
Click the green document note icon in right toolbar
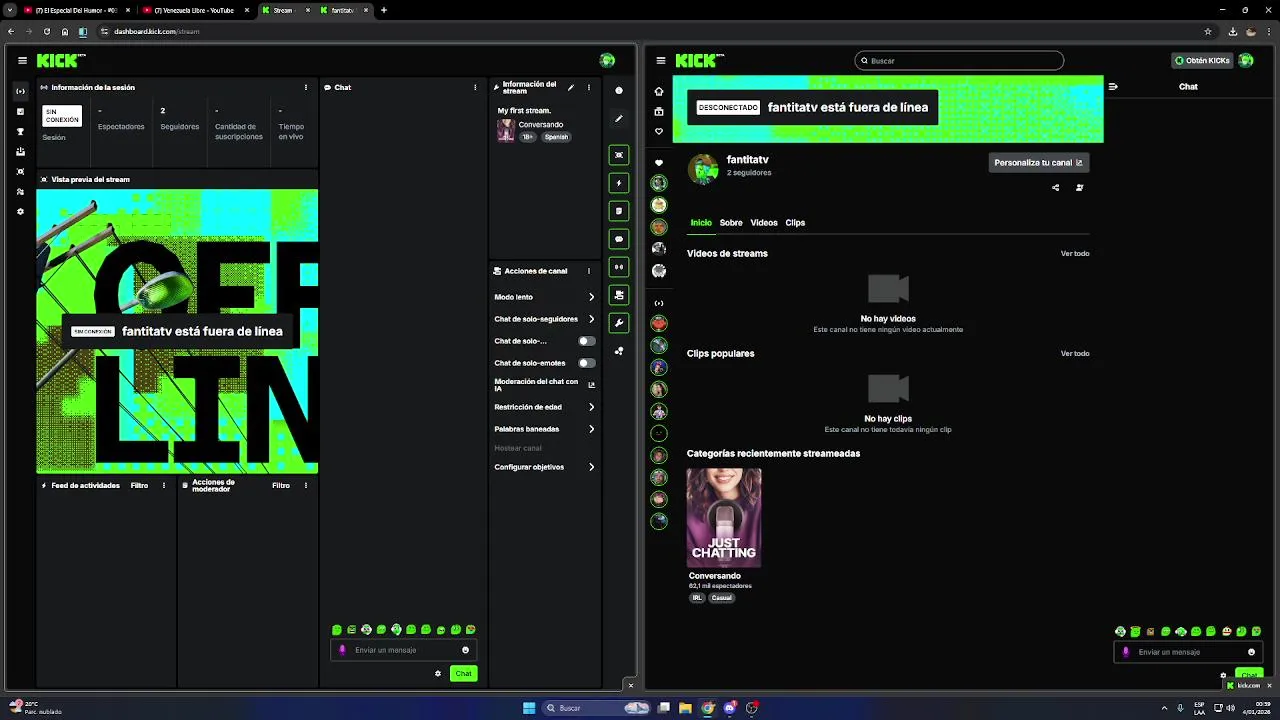coord(619,211)
